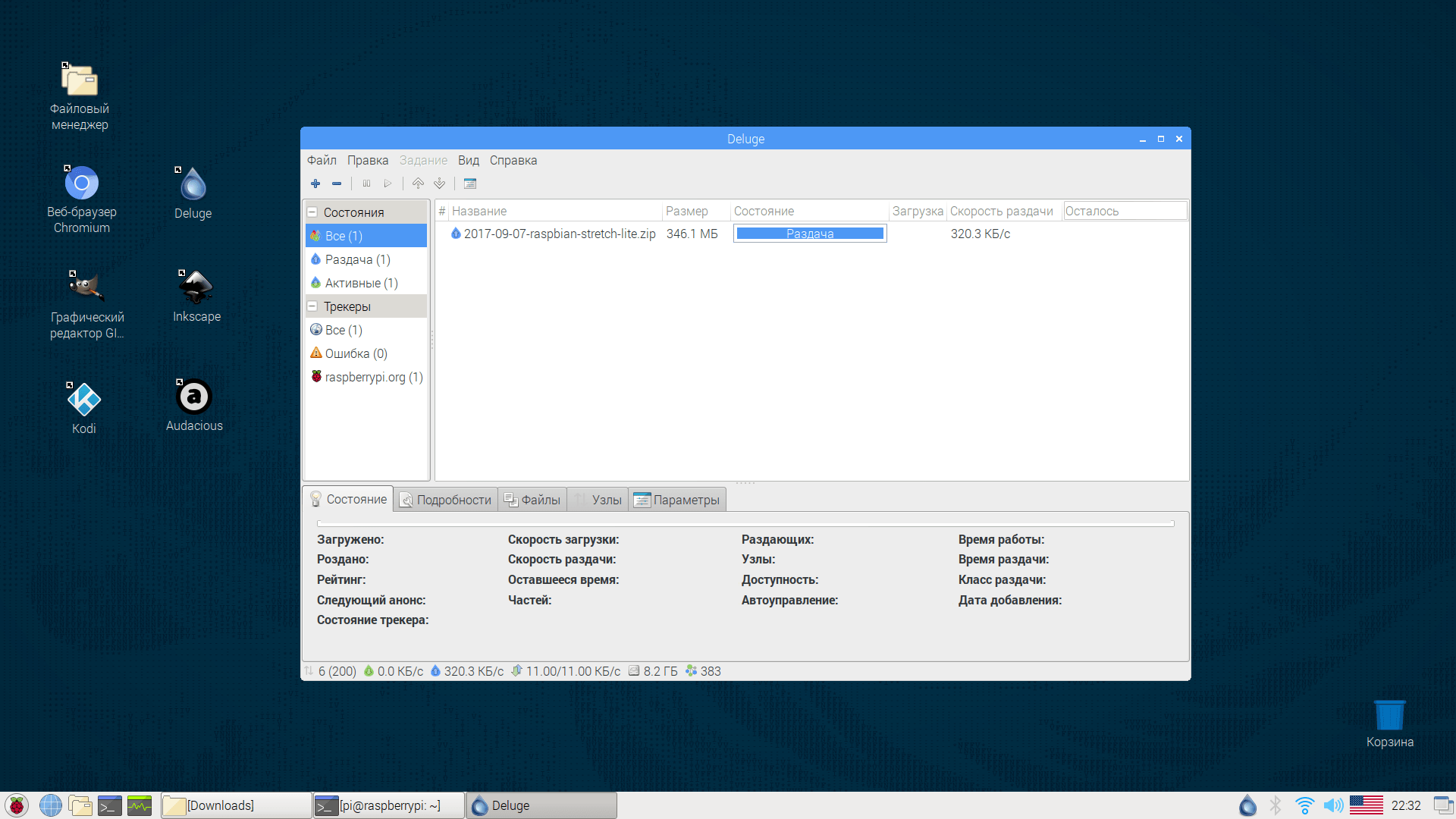Click DHT nodes 383 status indicator

(x=703, y=671)
